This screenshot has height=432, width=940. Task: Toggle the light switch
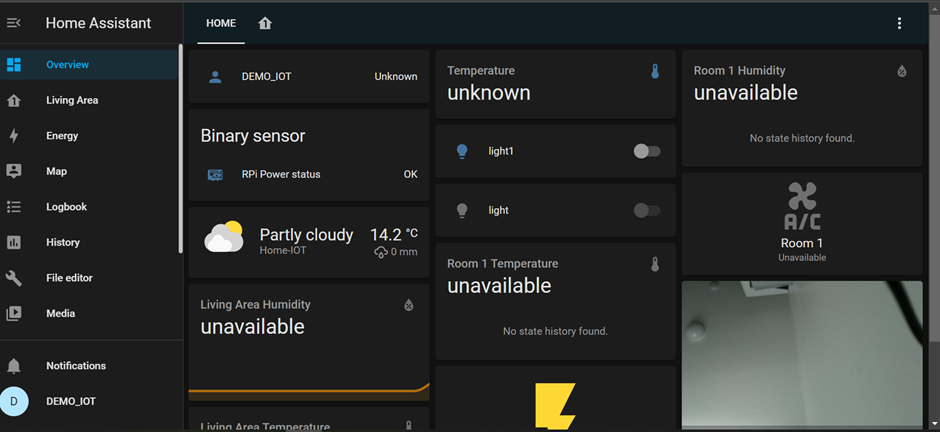(x=647, y=210)
